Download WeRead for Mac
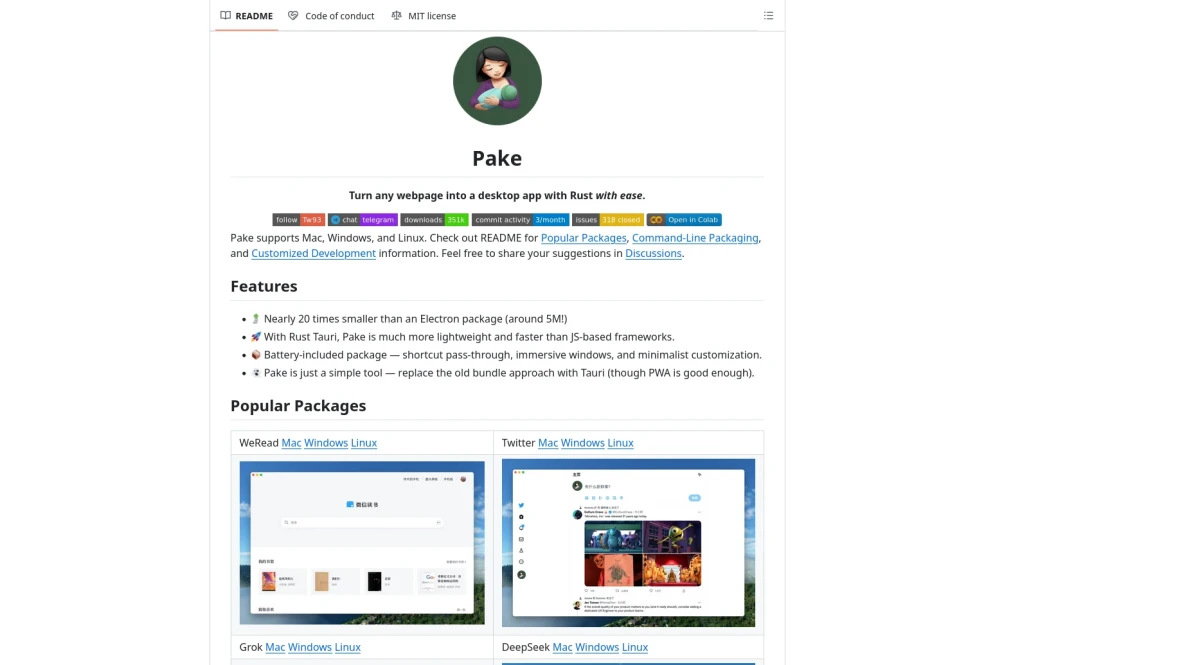Image resolution: width=1200 pixels, height=665 pixels. (x=291, y=443)
